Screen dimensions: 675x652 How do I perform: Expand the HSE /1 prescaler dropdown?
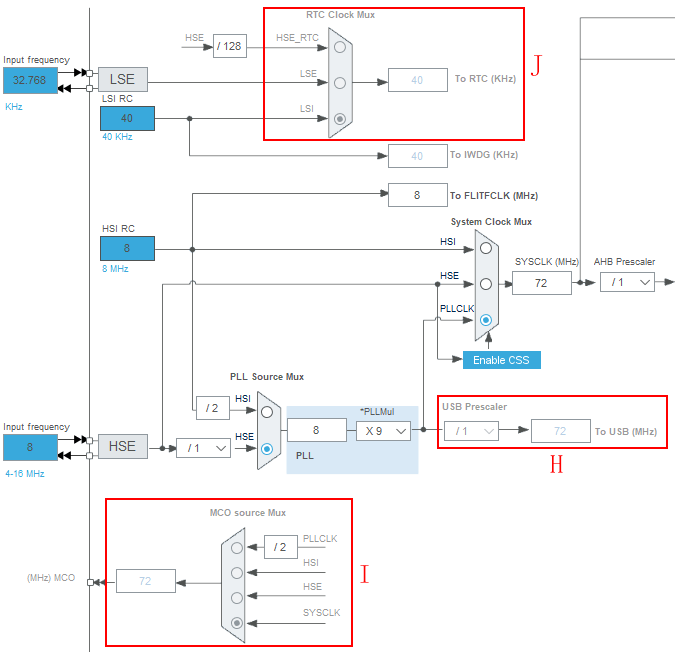[x=203, y=448]
